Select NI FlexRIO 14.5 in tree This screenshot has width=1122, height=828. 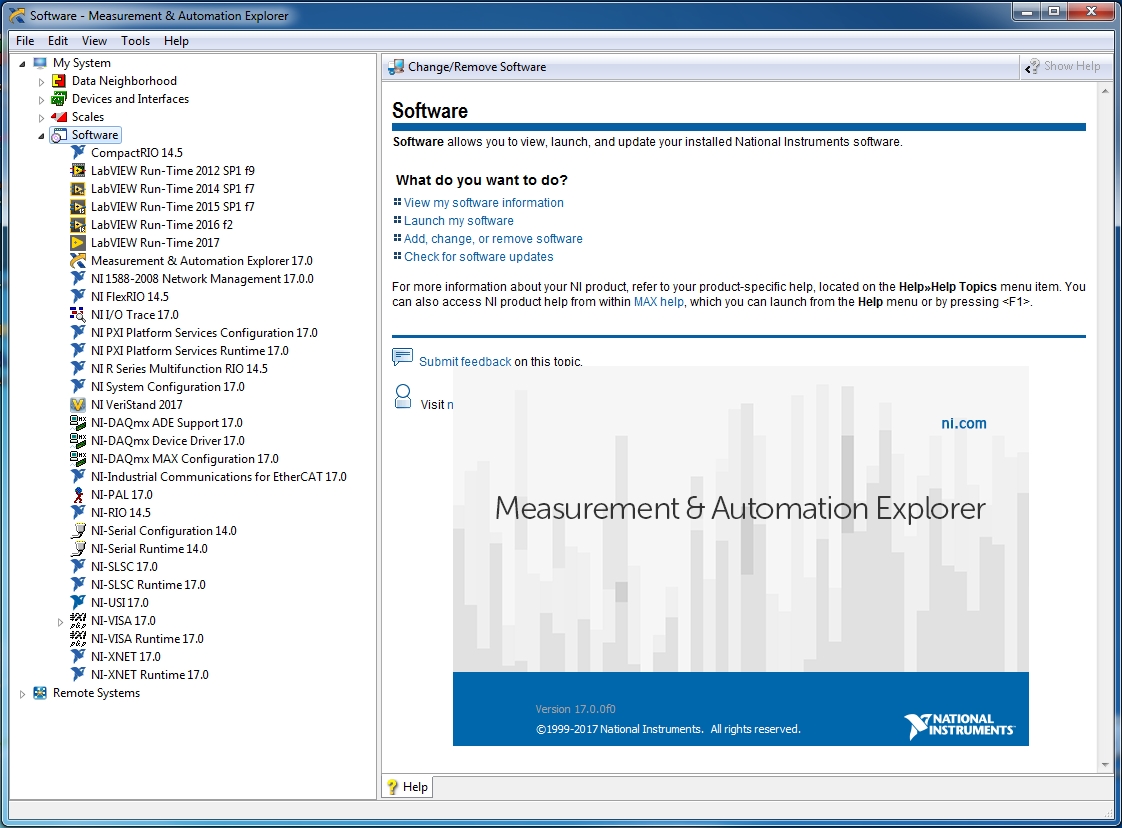click(130, 296)
